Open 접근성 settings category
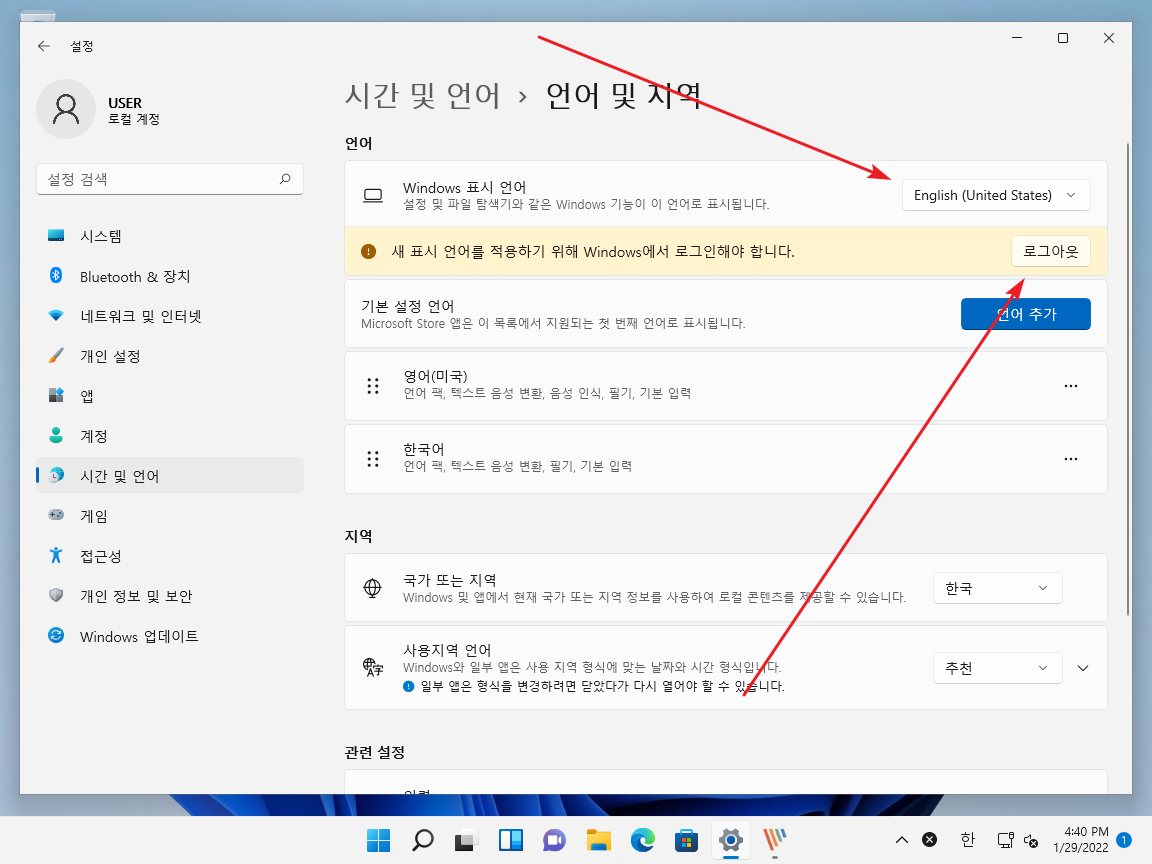This screenshot has width=1152, height=864. pos(170,556)
